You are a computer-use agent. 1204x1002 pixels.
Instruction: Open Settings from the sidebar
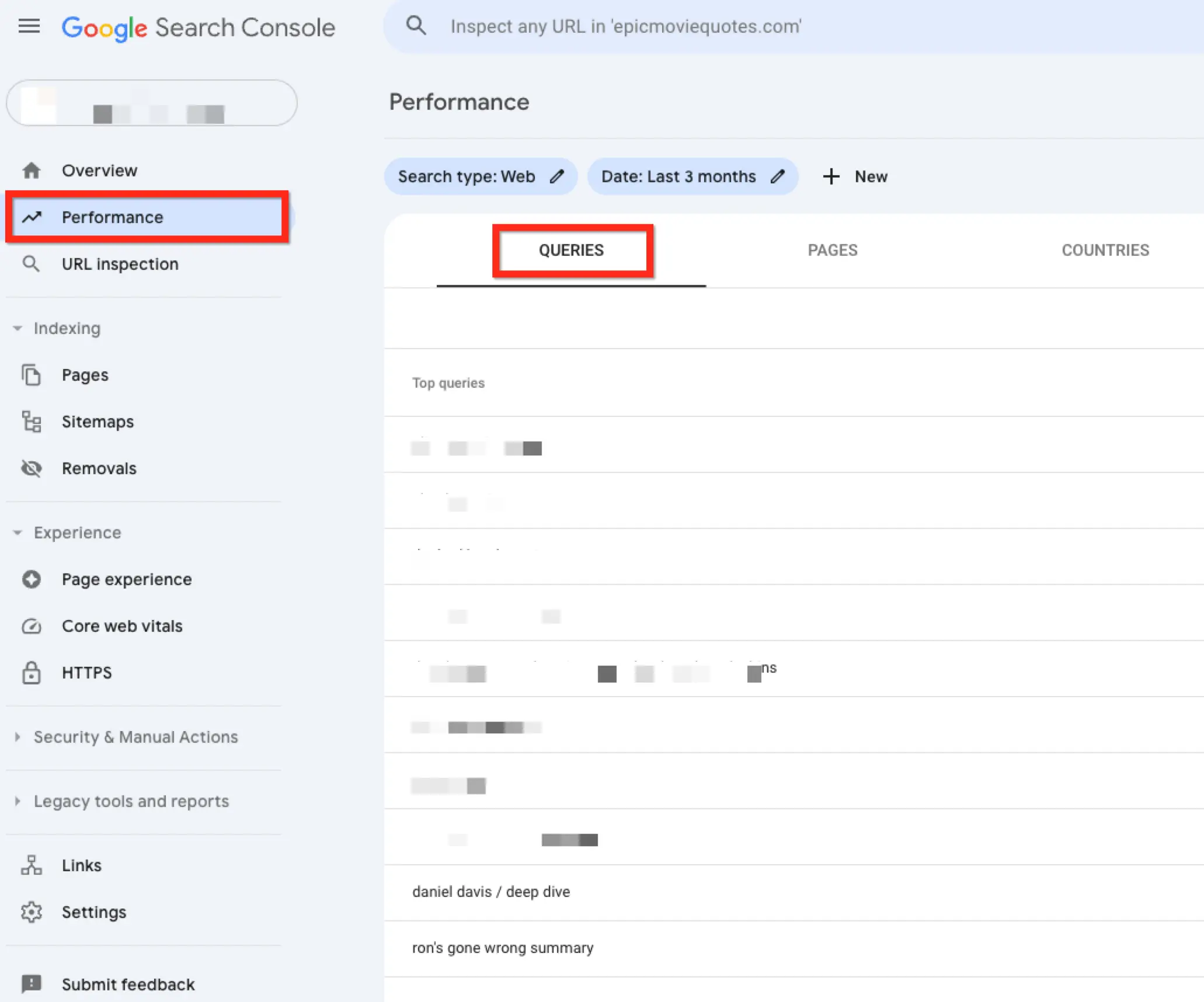click(x=94, y=912)
